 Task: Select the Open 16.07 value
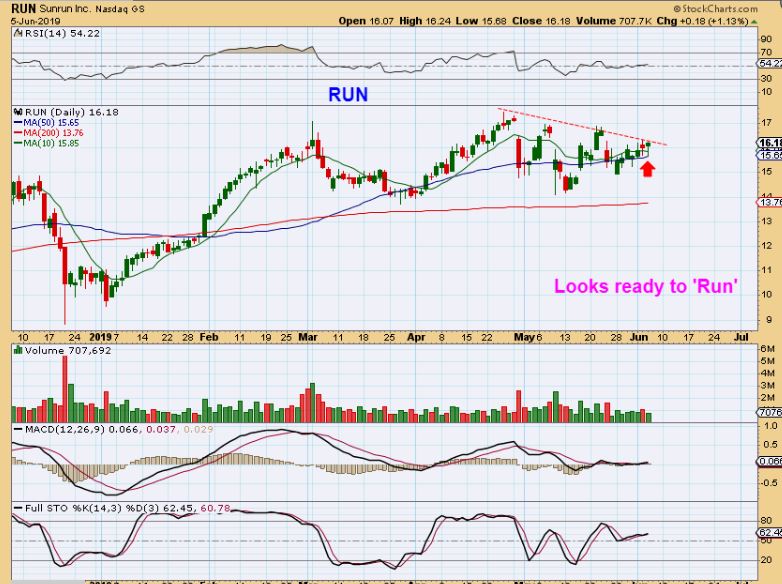366,21
